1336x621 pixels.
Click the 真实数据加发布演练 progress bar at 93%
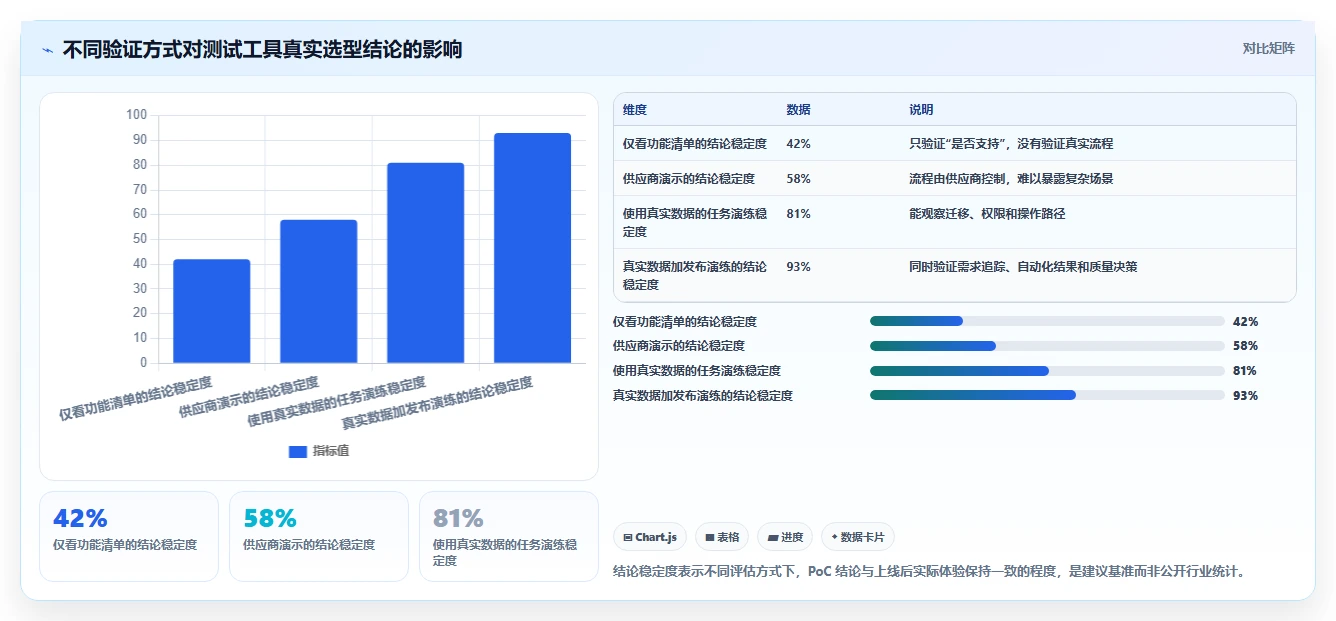[1047, 395]
